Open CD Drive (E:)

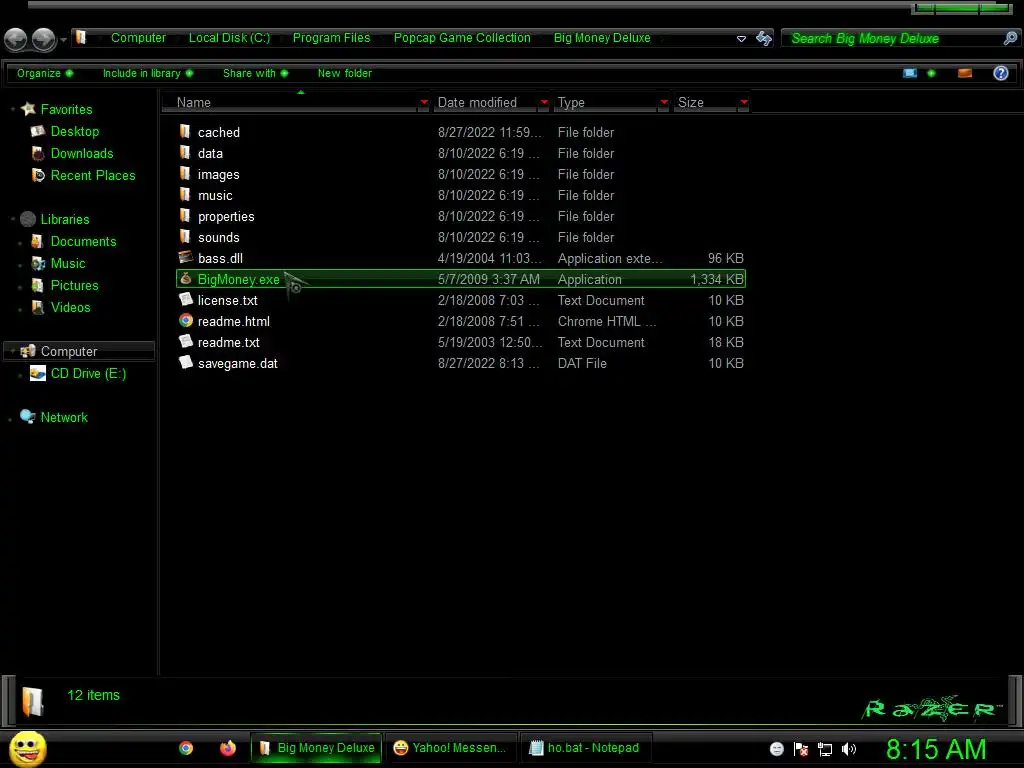click(88, 374)
